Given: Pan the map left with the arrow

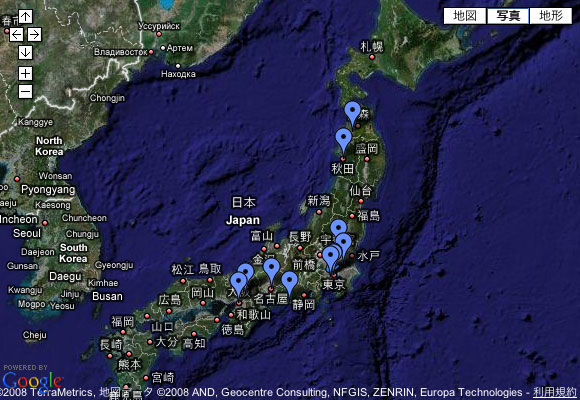Looking at the screenshot, I should point(16,35).
